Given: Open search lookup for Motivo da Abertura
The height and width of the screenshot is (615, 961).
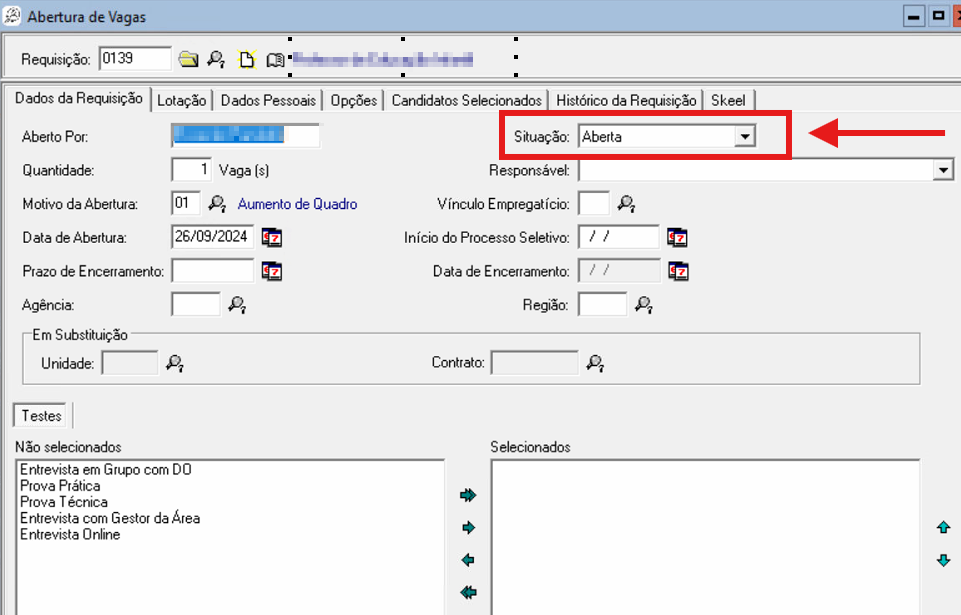Looking at the screenshot, I should tap(217, 204).
